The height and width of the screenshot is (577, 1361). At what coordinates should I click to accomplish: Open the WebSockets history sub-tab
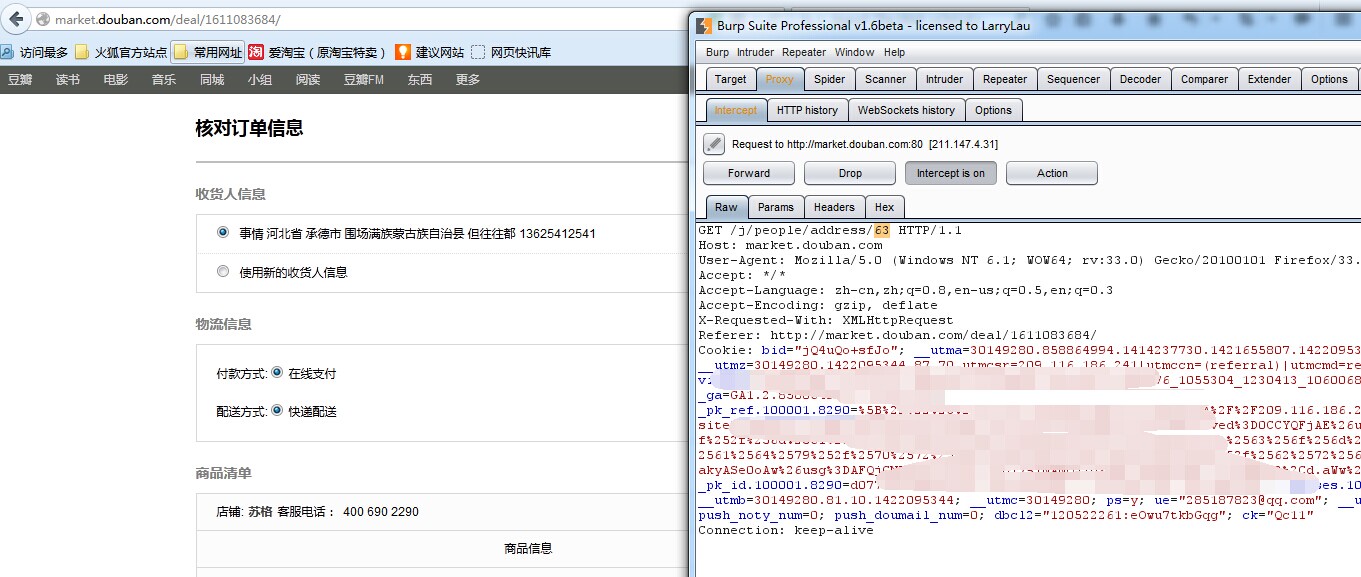906,110
